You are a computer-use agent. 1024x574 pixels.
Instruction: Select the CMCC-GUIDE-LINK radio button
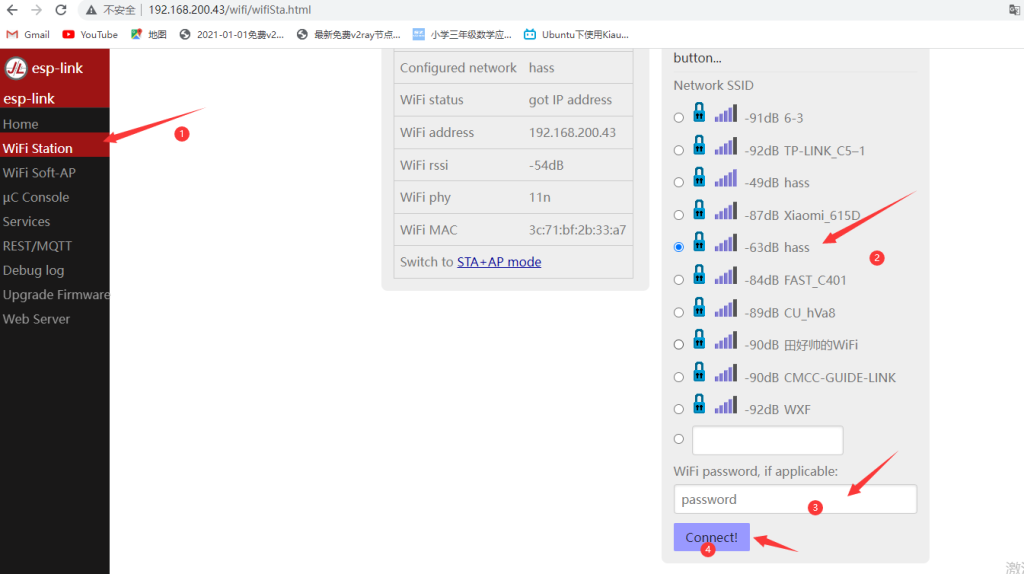pos(679,377)
